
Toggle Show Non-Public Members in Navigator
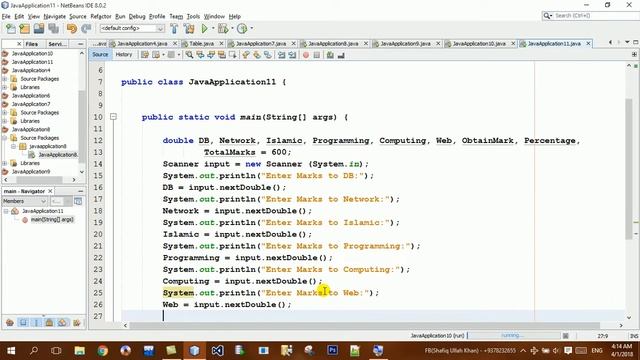point(49,322)
